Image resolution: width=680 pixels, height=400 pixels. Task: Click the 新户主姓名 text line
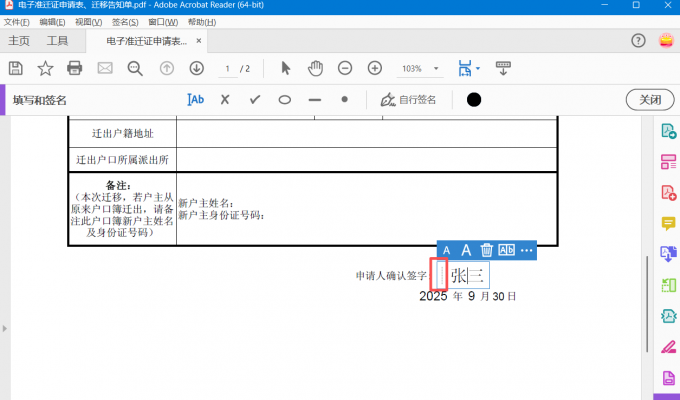[206, 203]
